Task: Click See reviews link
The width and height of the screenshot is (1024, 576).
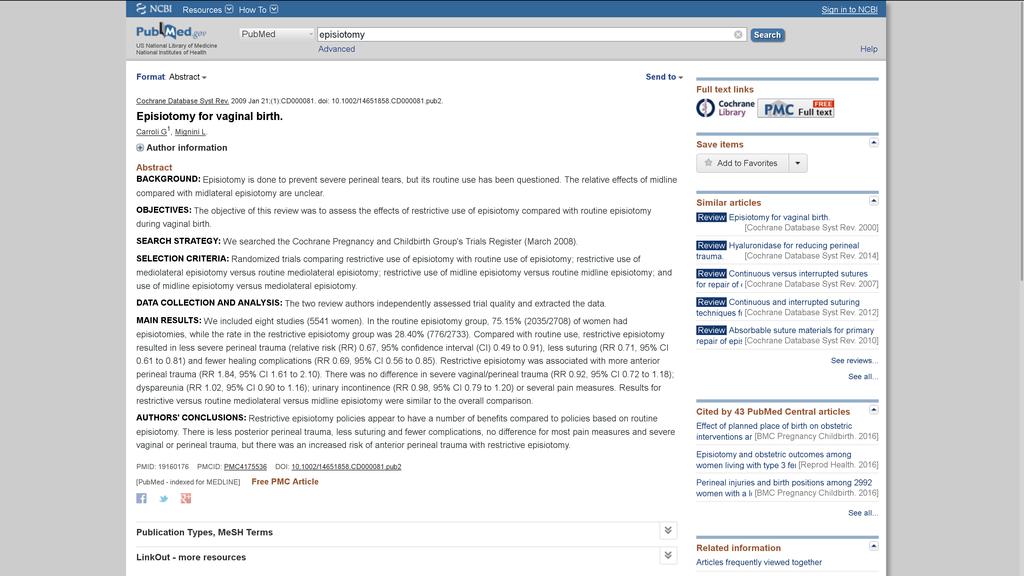Action: click(x=854, y=360)
